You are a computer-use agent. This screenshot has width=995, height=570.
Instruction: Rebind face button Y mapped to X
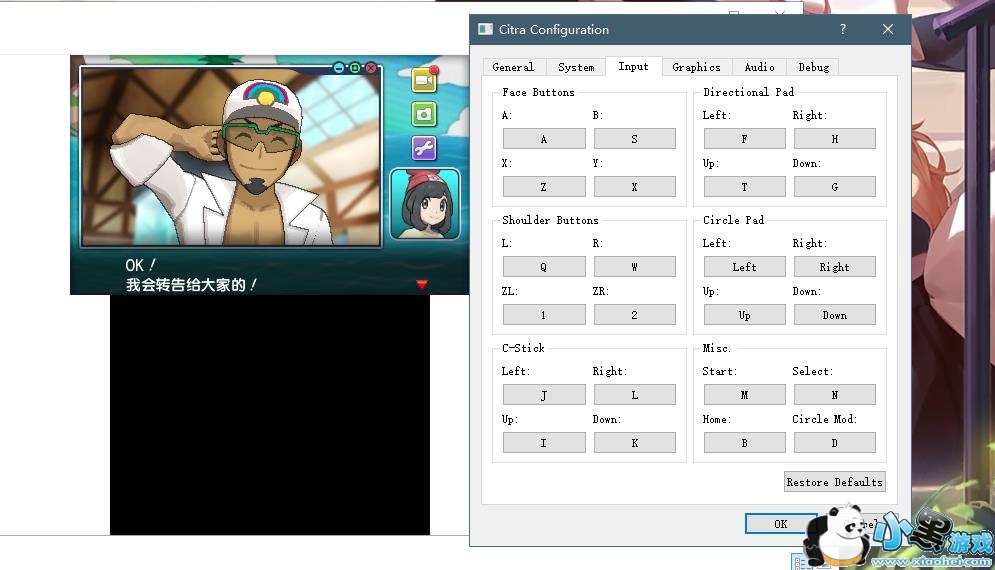click(635, 187)
